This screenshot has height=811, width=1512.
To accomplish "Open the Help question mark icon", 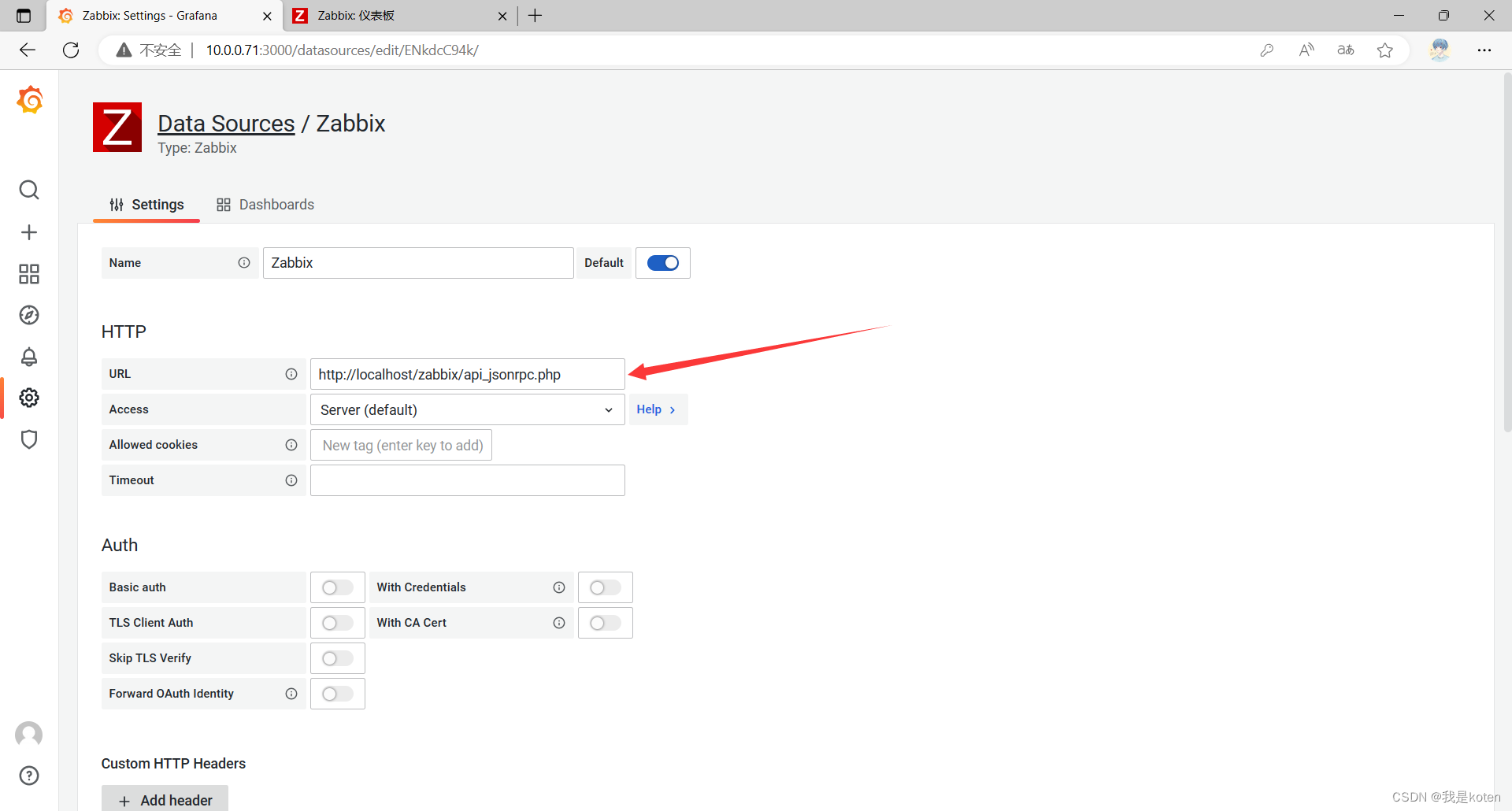I will [29, 776].
